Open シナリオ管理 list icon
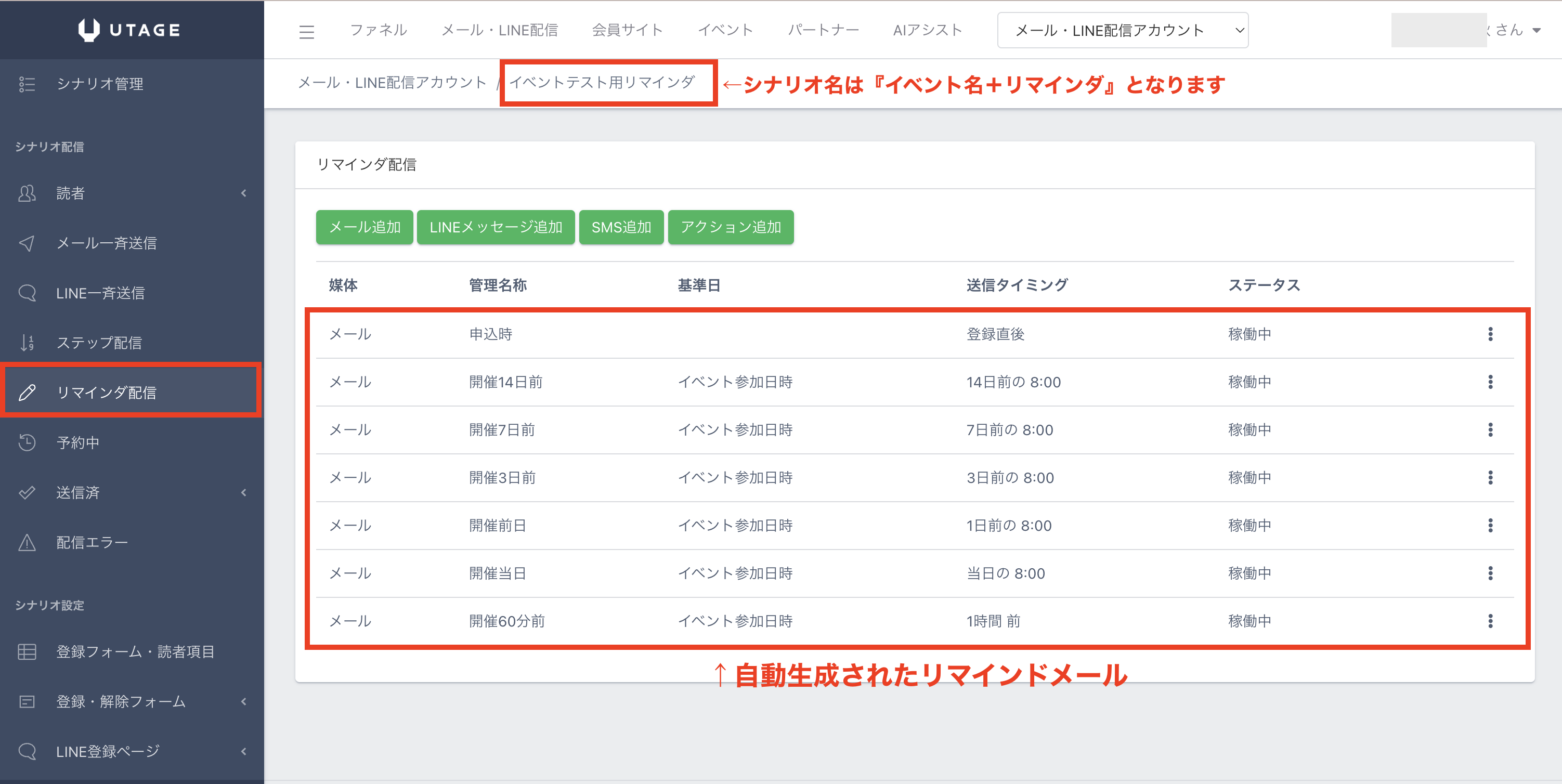The height and width of the screenshot is (784, 1562). click(x=27, y=84)
